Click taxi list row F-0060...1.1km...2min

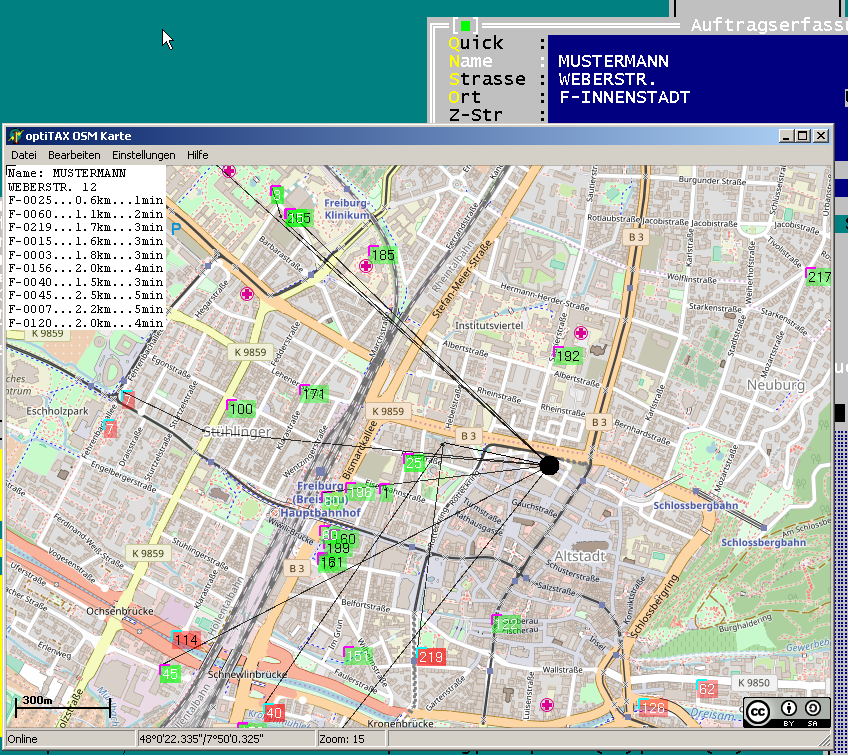85,214
